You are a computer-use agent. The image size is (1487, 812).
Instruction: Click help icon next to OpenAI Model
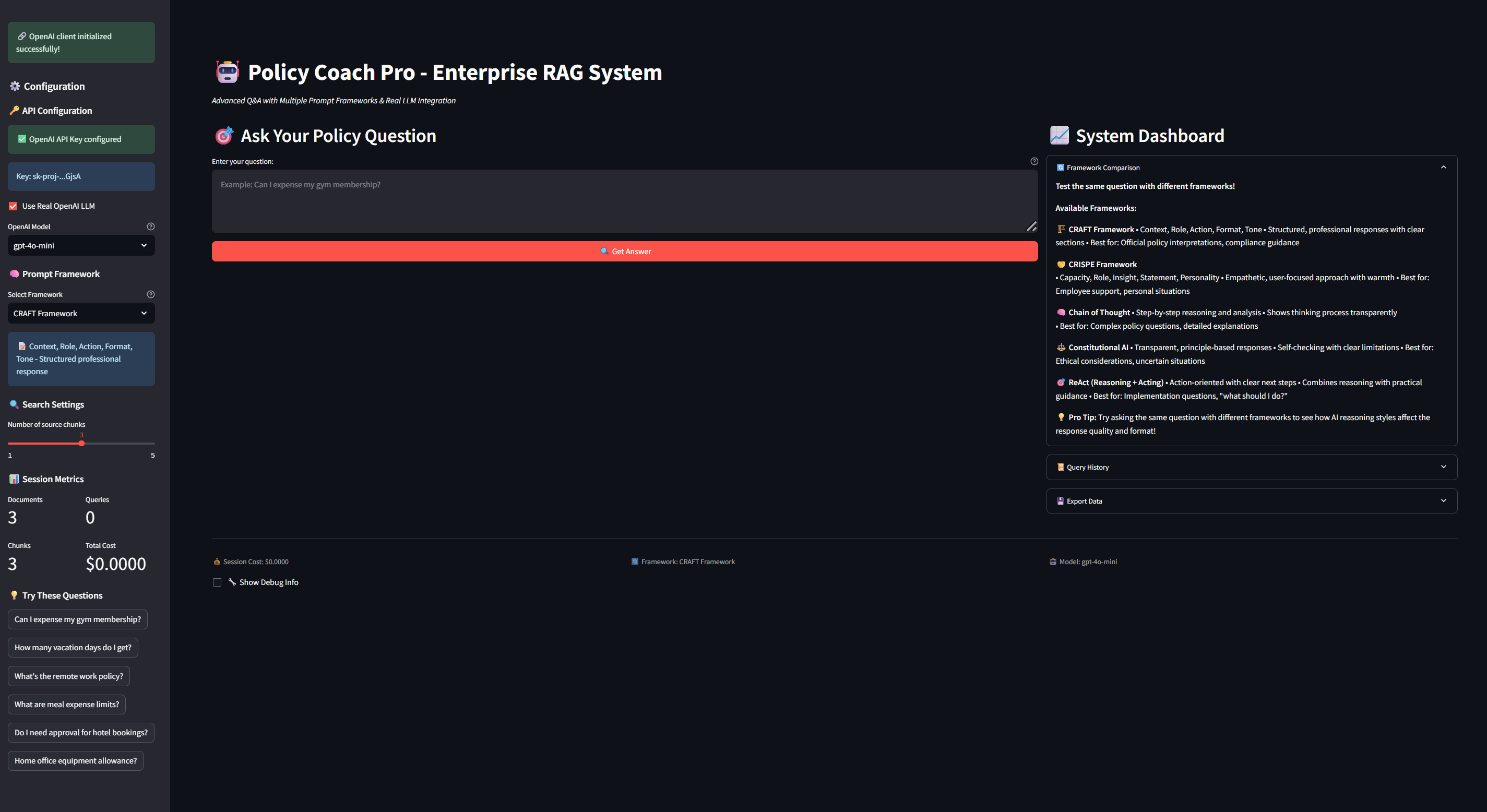point(151,226)
